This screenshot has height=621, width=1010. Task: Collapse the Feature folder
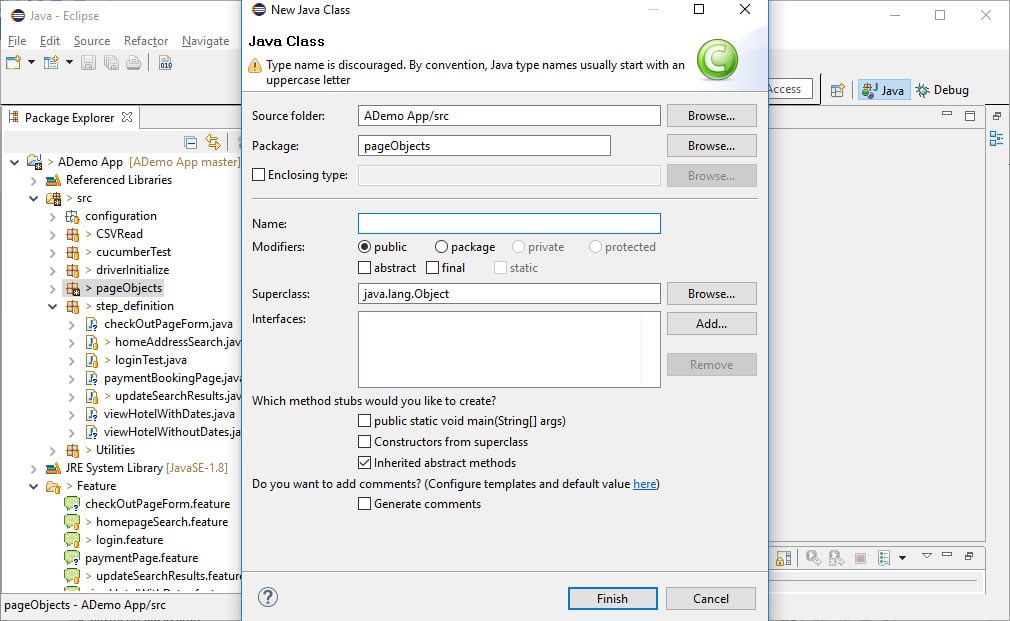point(33,486)
